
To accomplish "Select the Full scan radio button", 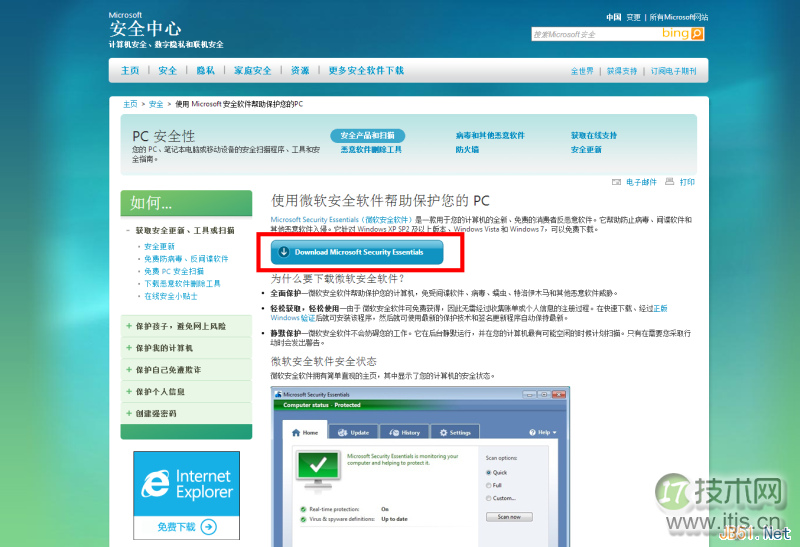I will (488, 485).
